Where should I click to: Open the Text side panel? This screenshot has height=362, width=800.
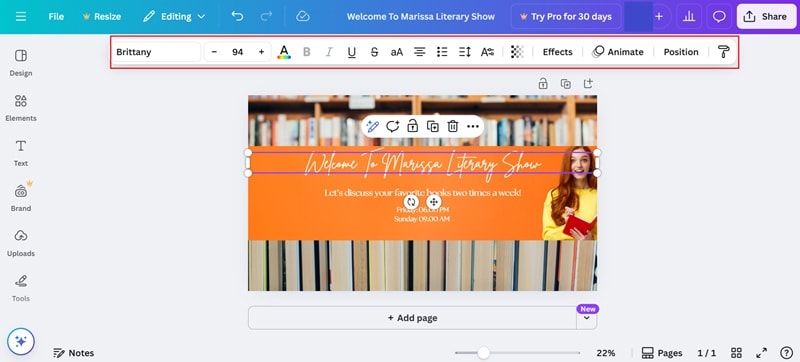21,153
